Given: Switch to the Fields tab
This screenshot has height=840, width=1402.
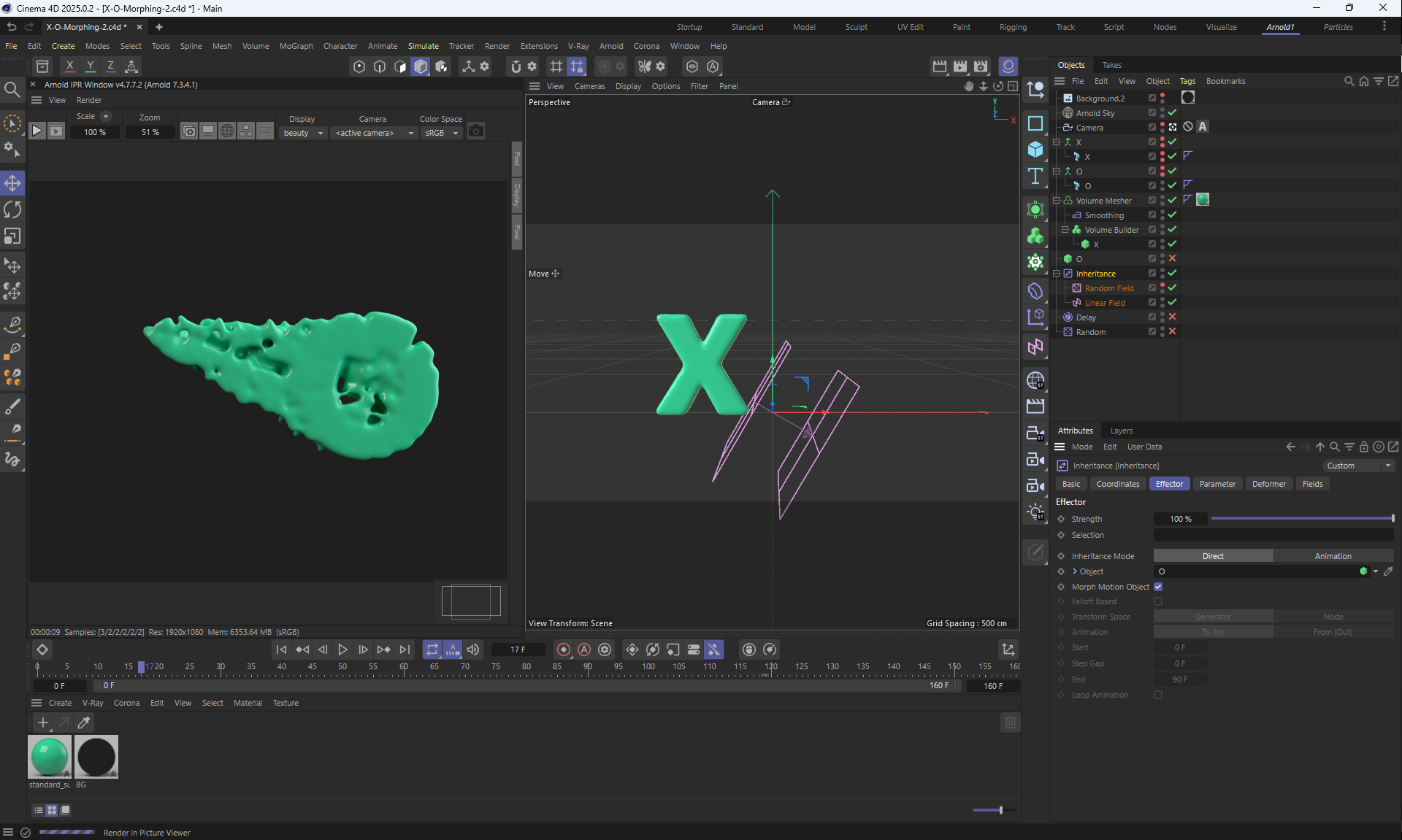Looking at the screenshot, I should [1312, 484].
